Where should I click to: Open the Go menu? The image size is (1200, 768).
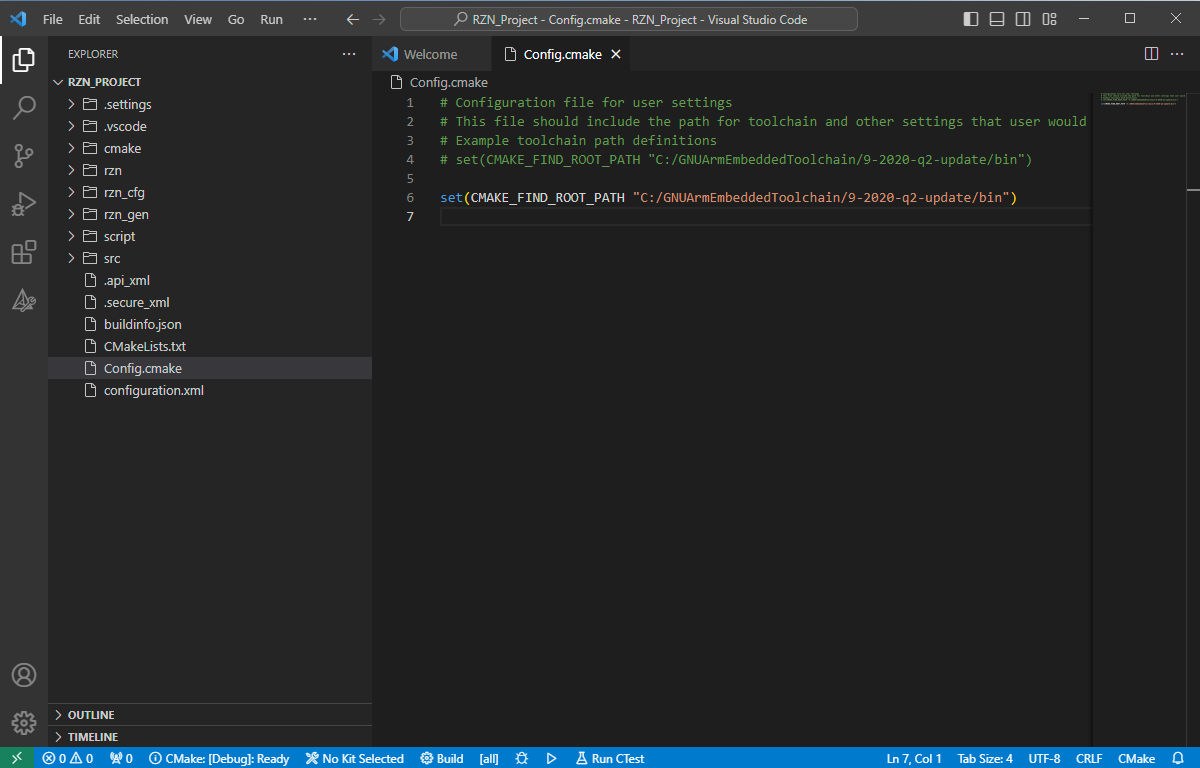coord(236,19)
